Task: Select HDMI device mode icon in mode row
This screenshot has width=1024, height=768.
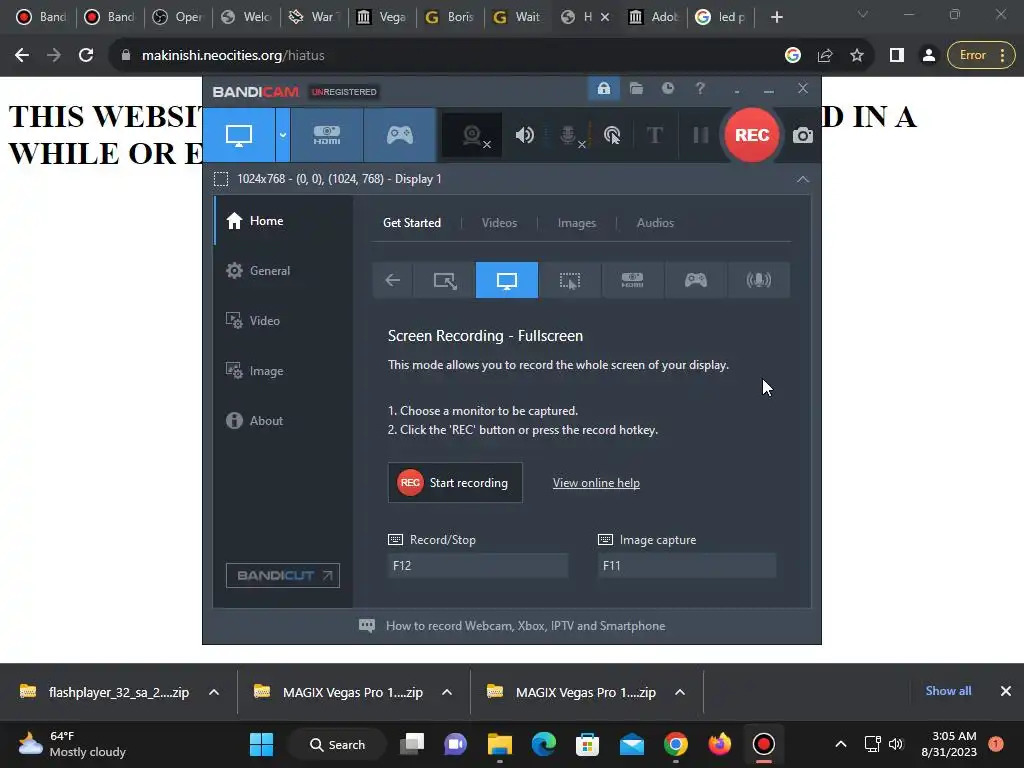Action: tap(632, 280)
